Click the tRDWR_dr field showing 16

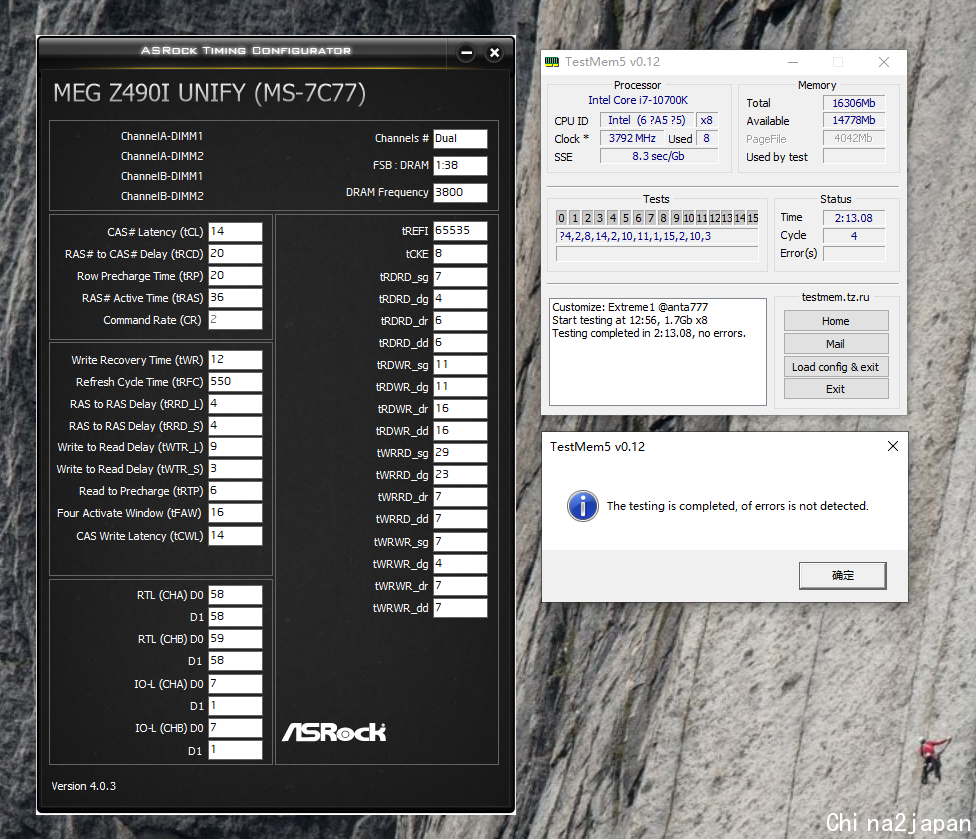click(x=460, y=409)
